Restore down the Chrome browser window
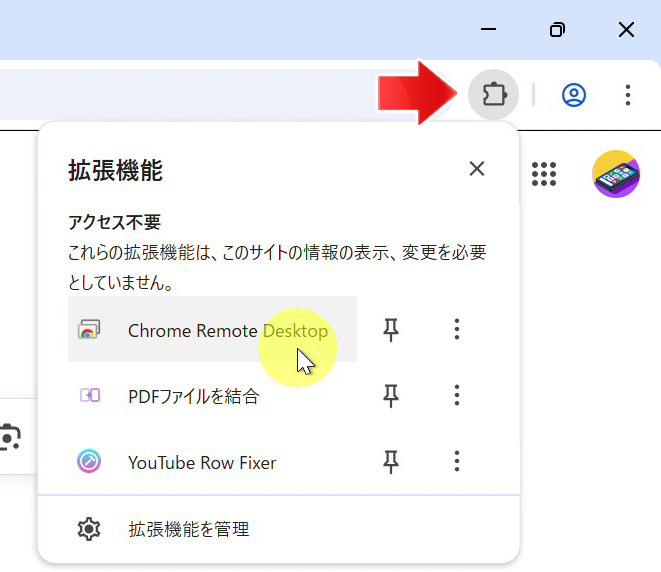The height and width of the screenshot is (572, 661). pos(557,30)
